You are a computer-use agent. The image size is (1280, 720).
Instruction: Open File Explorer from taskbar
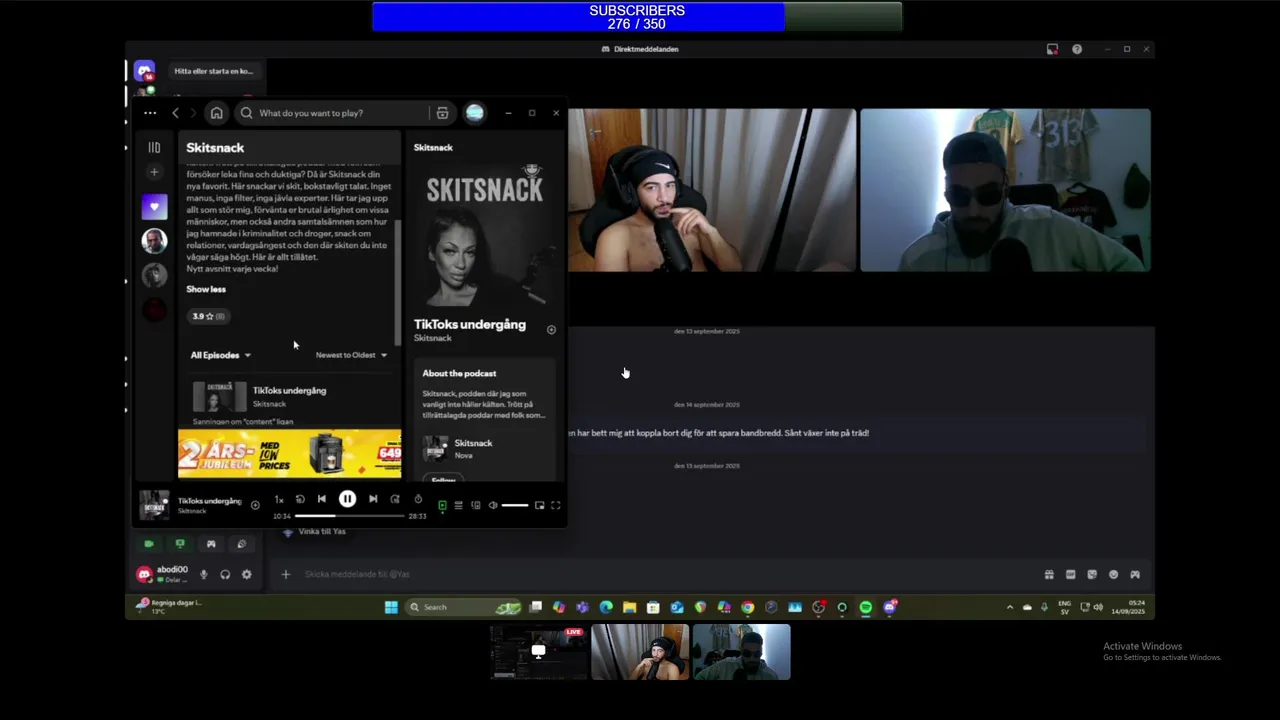[629, 607]
